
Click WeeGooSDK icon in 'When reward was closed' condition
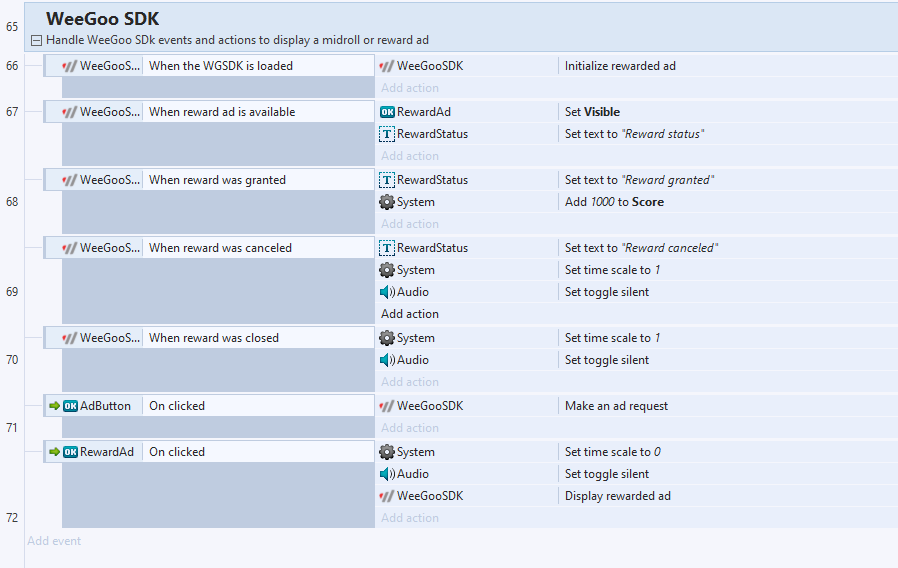pos(70,338)
